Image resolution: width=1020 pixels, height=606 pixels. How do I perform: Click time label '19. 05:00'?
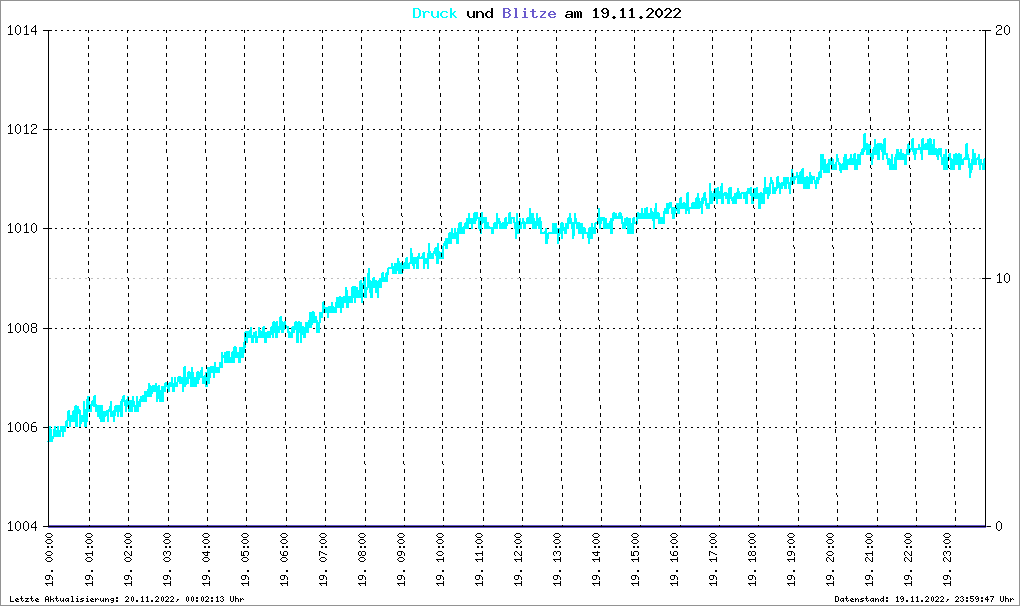coord(245,559)
